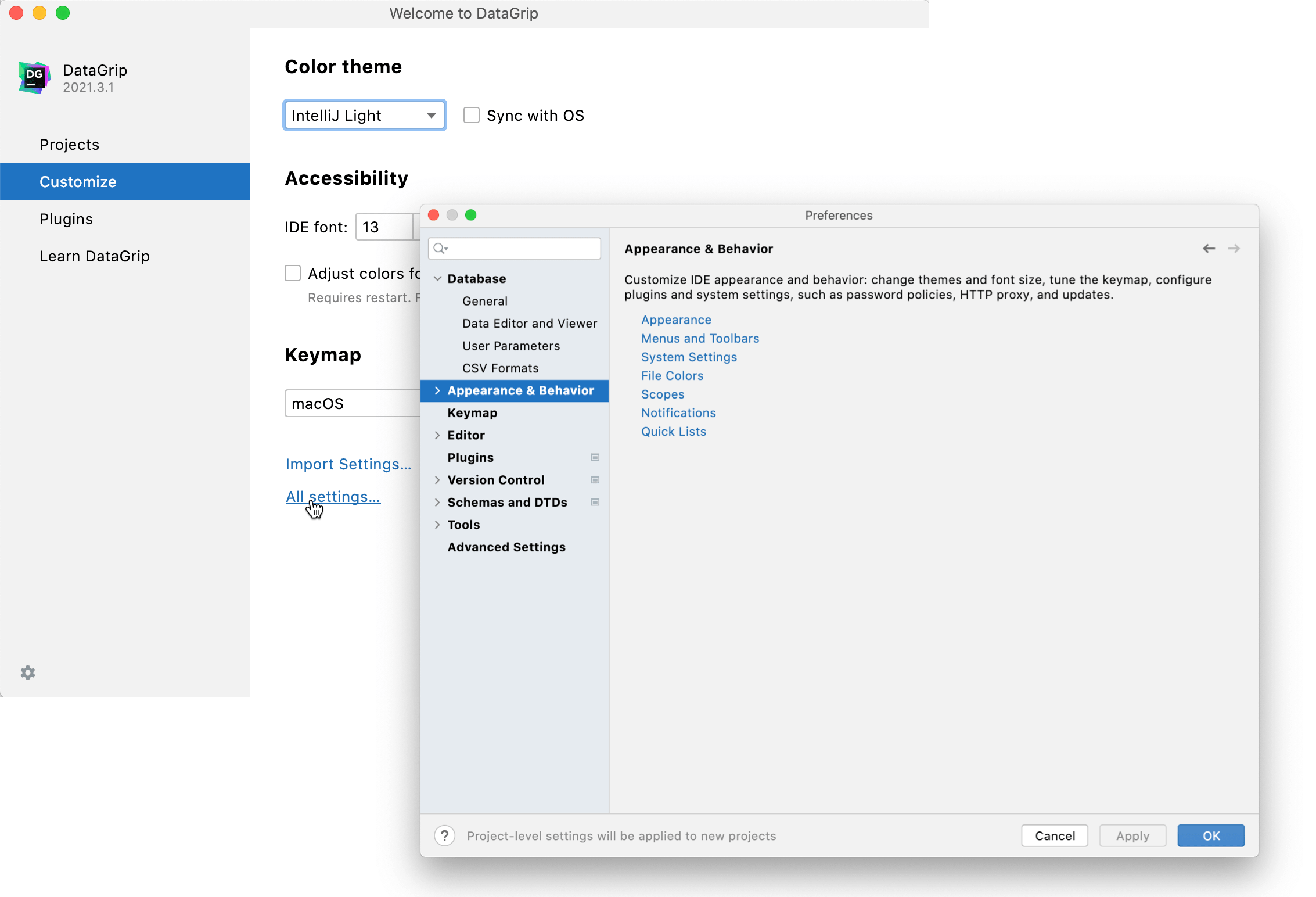The image size is (1316, 897).
Task: Open help with the question mark button
Action: pyautogui.click(x=445, y=836)
